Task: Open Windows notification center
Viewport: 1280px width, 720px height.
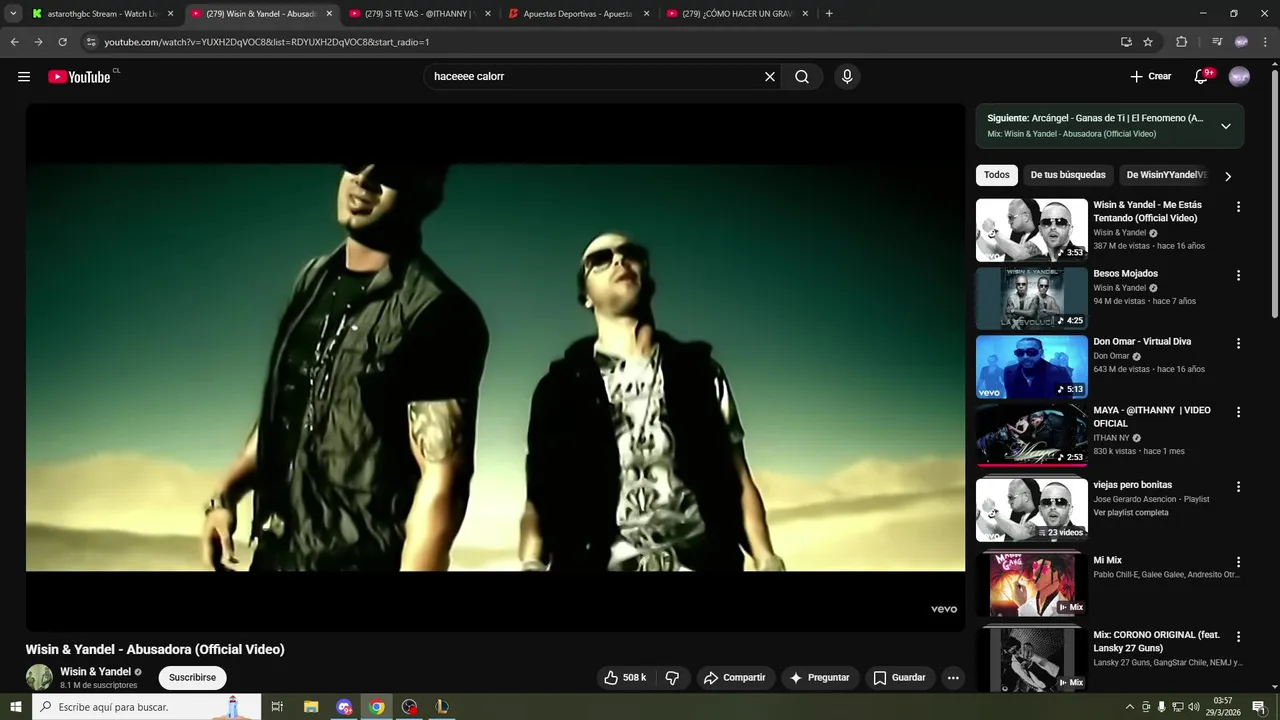Action: click(x=1259, y=707)
